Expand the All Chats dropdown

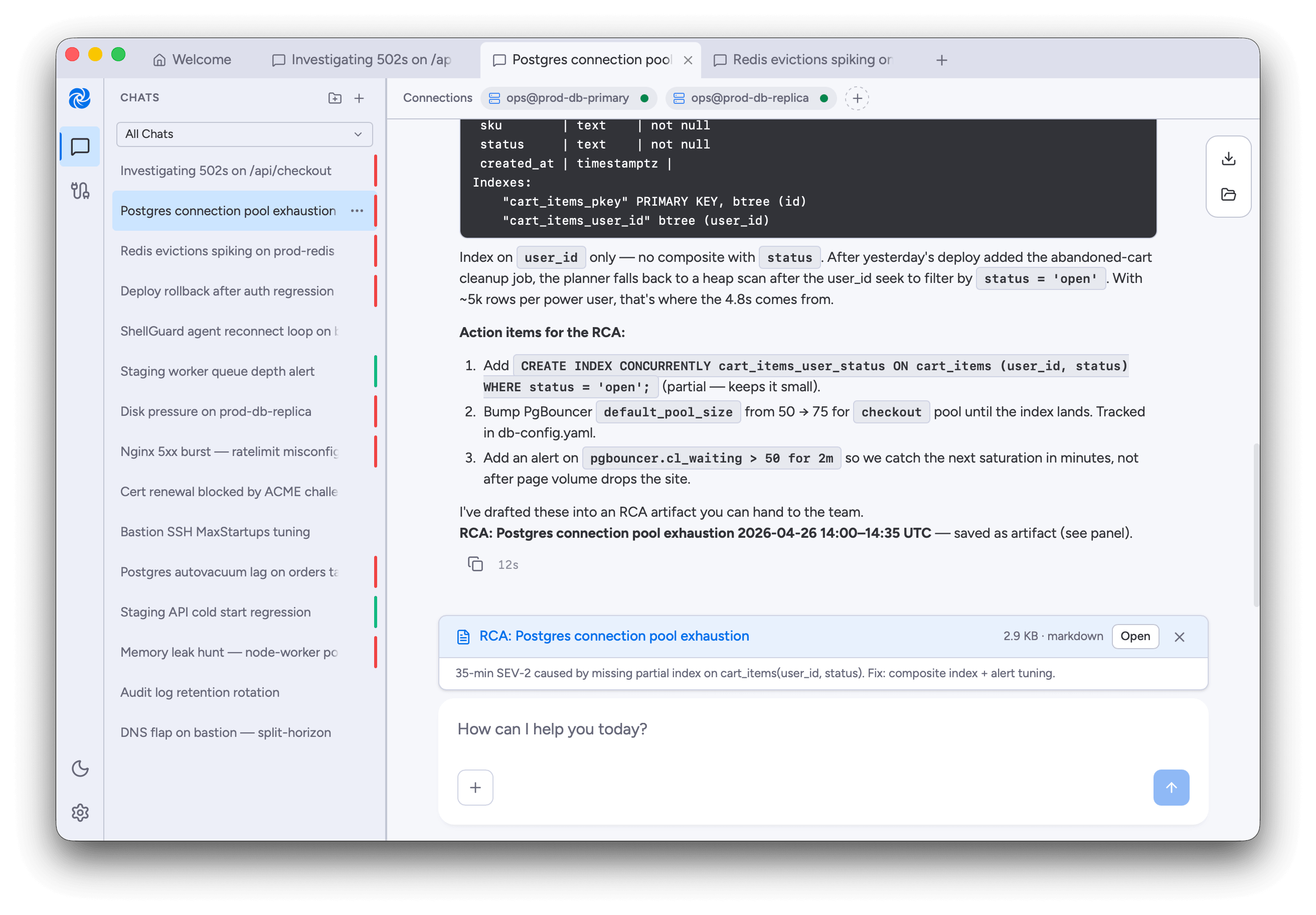pyautogui.click(x=245, y=133)
